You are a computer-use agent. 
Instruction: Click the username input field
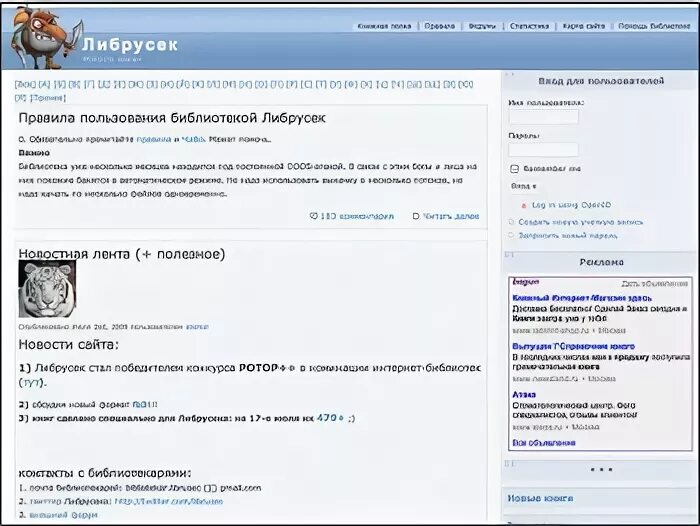pos(543,117)
